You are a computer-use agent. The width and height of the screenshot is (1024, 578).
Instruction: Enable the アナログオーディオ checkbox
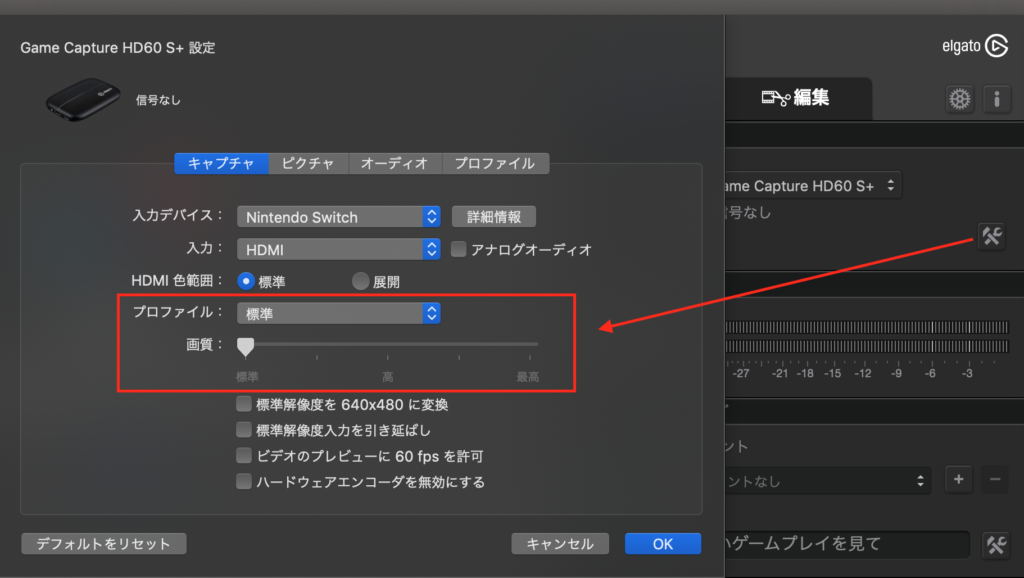pyautogui.click(x=460, y=249)
